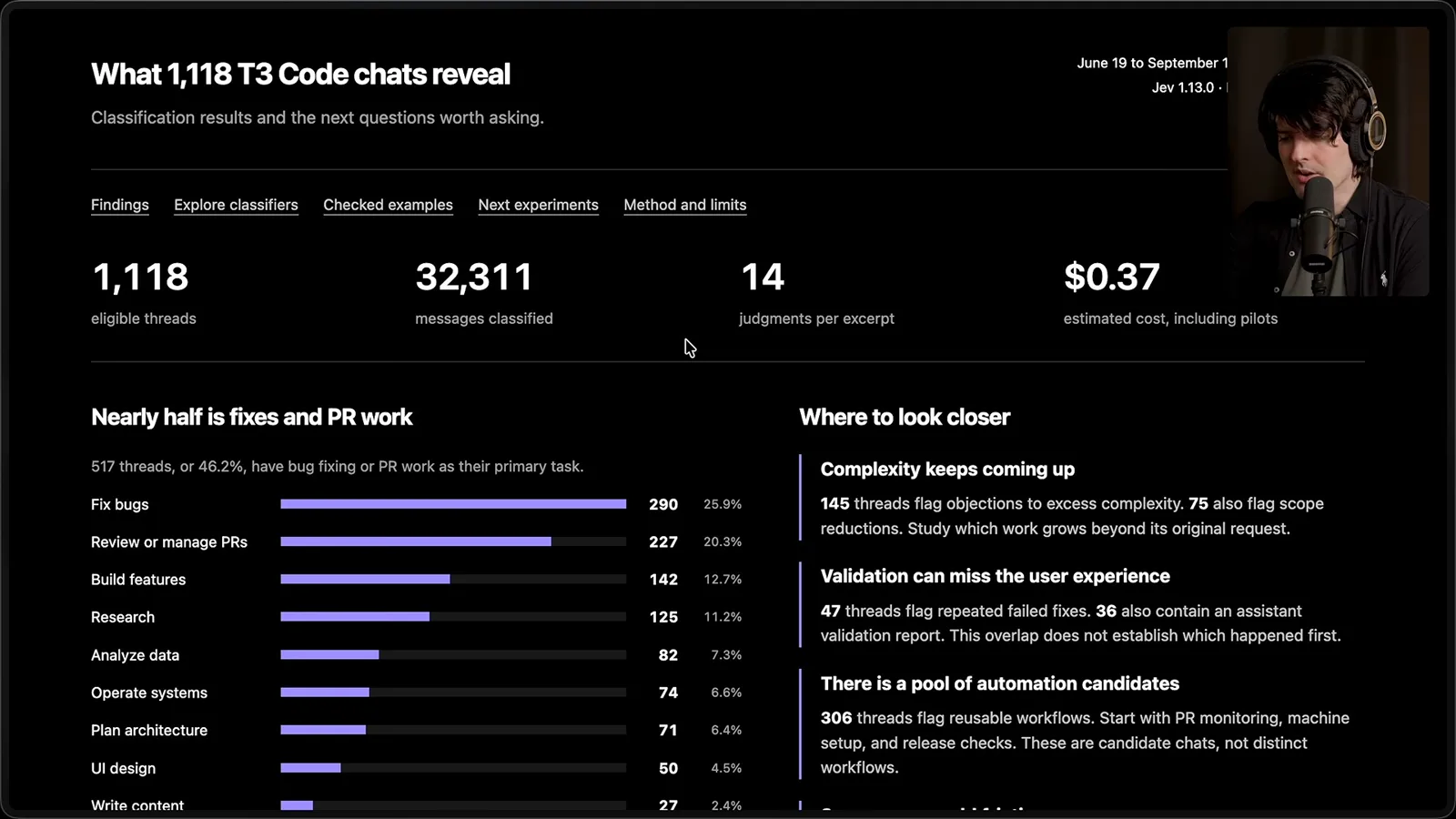The width and height of the screenshot is (1456, 819).
Task: Click the Build features row label
Action: click(138, 580)
